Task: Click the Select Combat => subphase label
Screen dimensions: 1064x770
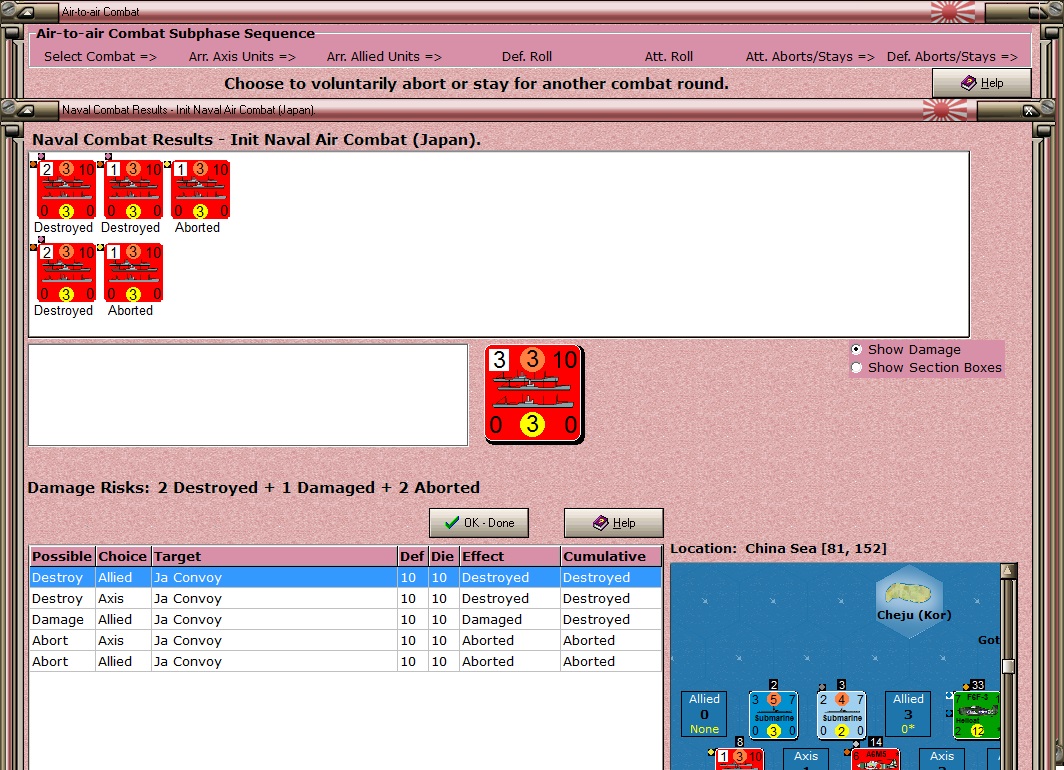Action: tap(100, 57)
